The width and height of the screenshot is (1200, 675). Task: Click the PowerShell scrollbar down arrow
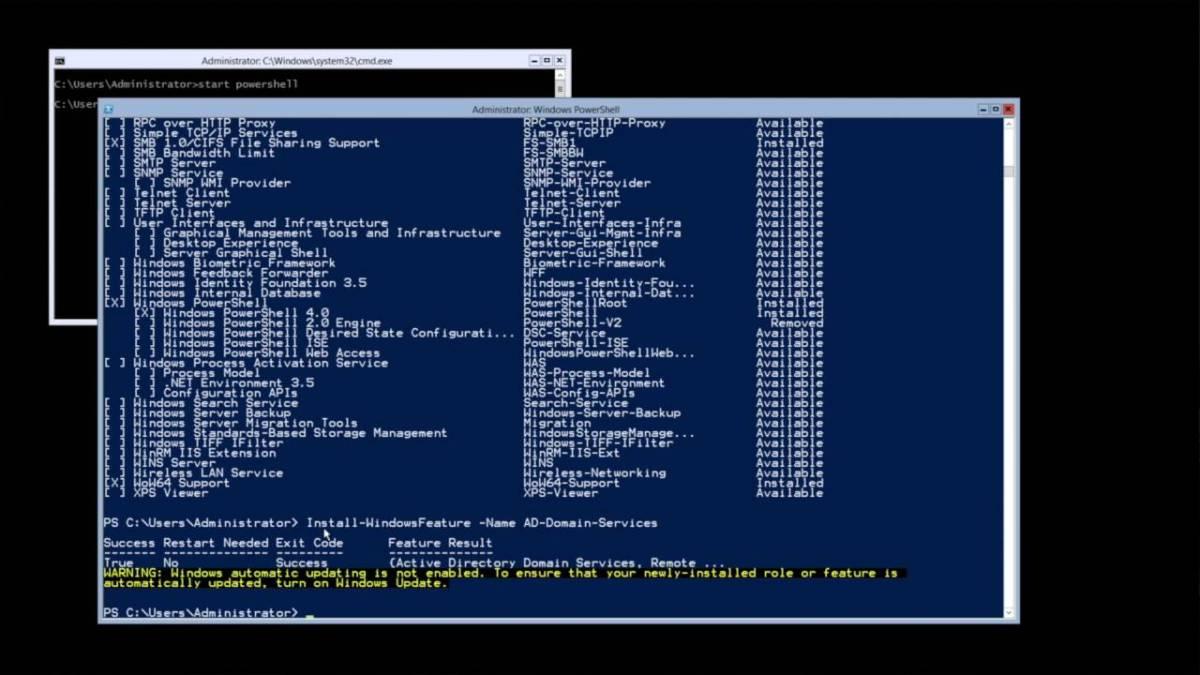pyautogui.click(x=1009, y=612)
